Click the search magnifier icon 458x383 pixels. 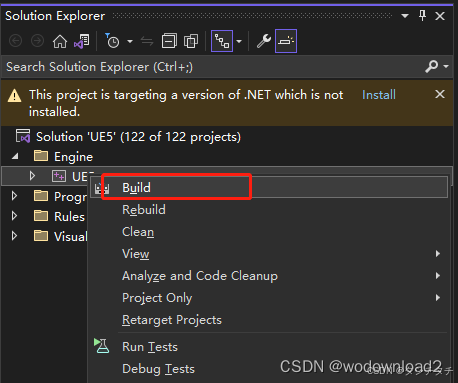(432, 67)
